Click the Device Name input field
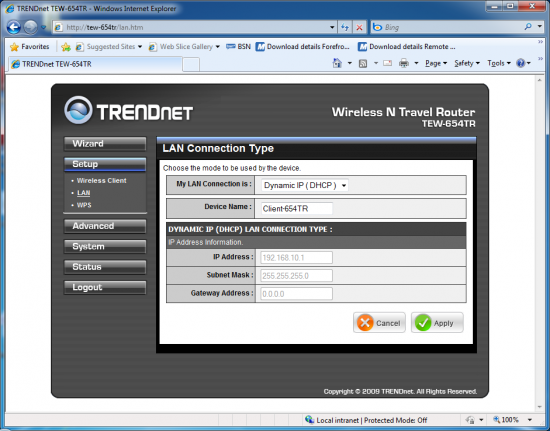The width and height of the screenshot is (550, 431). tap(297, 209)
